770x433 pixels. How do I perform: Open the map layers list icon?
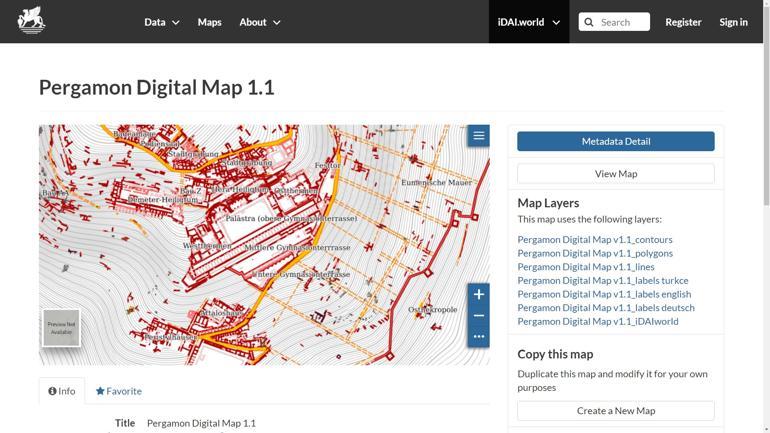tap(478, 136)
